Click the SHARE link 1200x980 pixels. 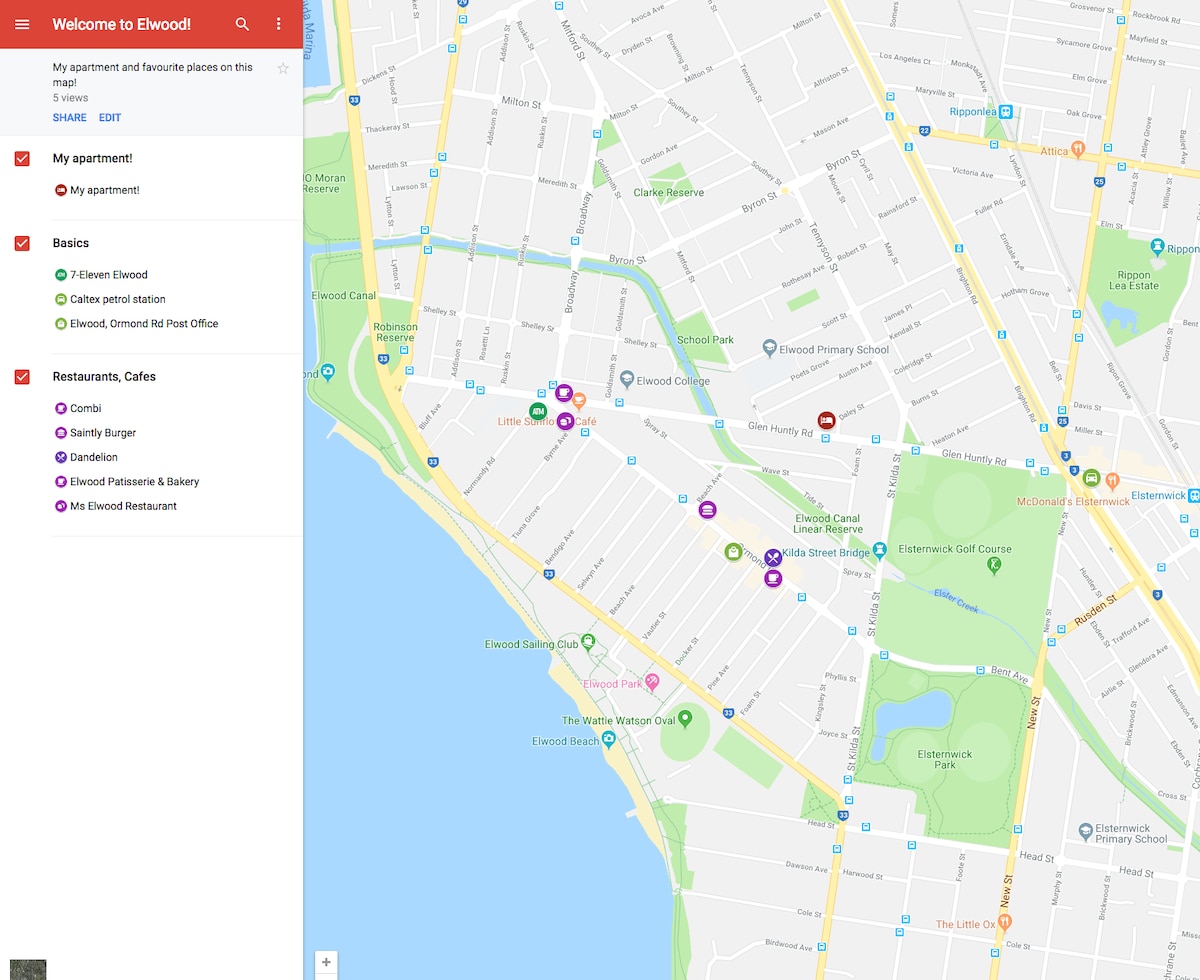pyautogui.click(x=69, y=118)
